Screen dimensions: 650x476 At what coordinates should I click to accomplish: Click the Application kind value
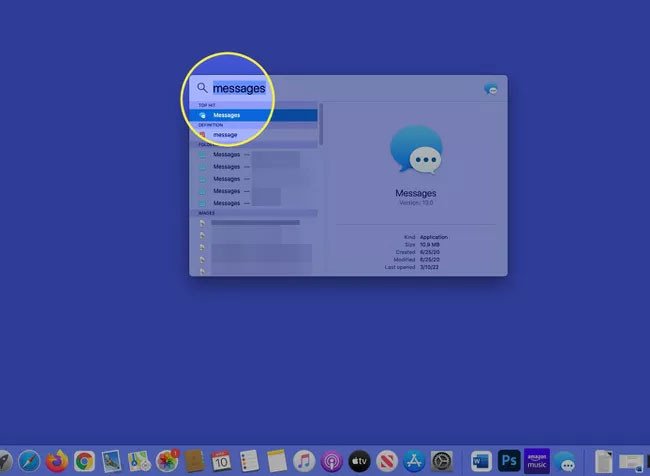[x=434, y=237]
